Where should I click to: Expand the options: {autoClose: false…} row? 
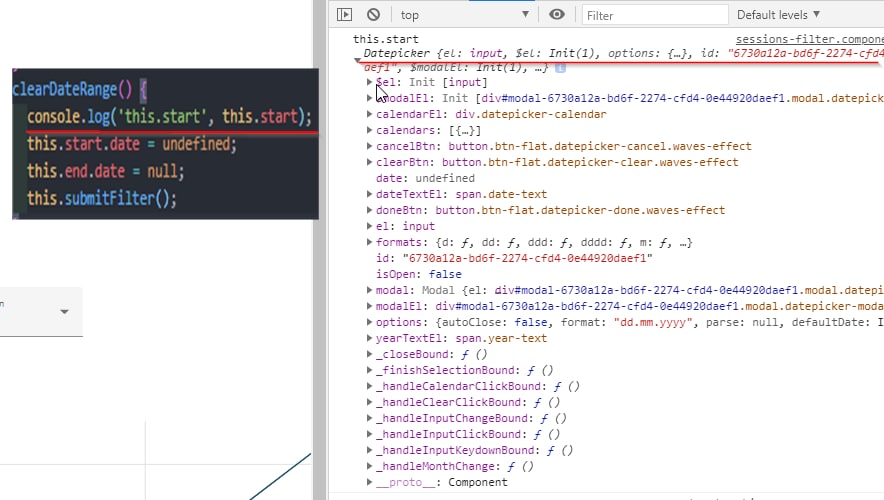click(369, 322)
